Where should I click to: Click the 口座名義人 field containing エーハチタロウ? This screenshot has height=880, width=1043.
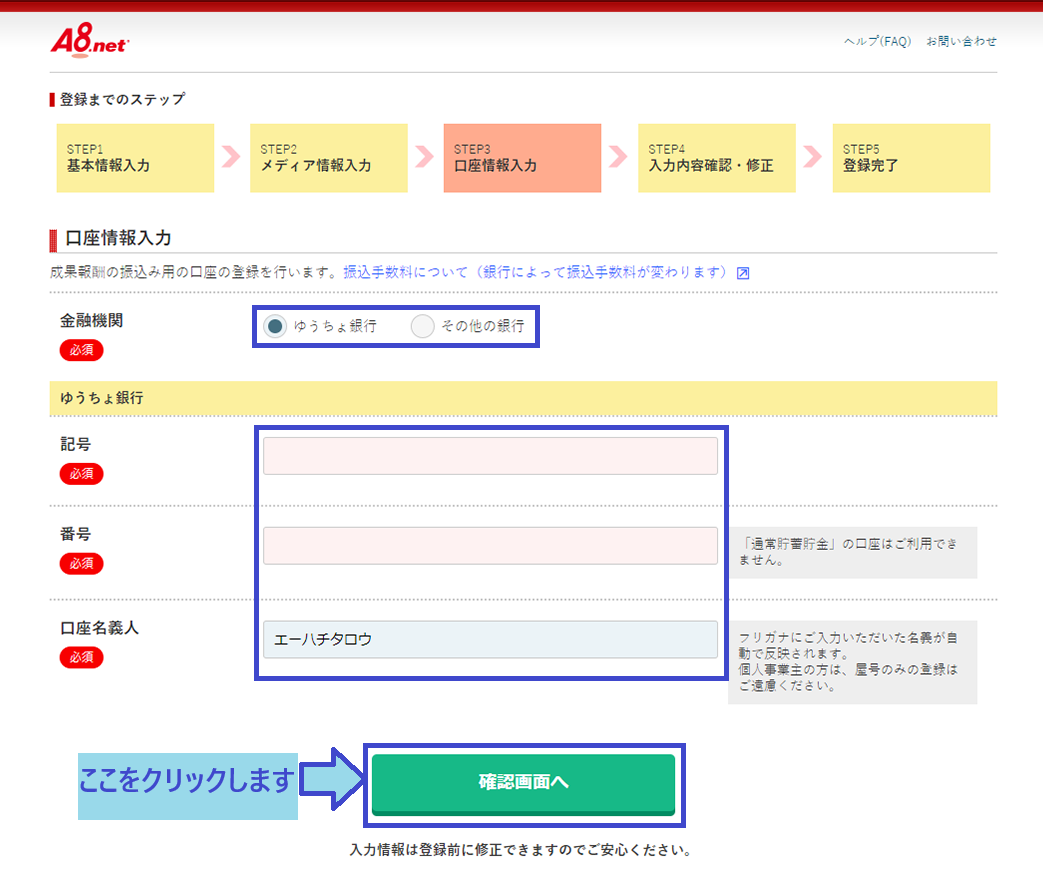coord(490,640)
